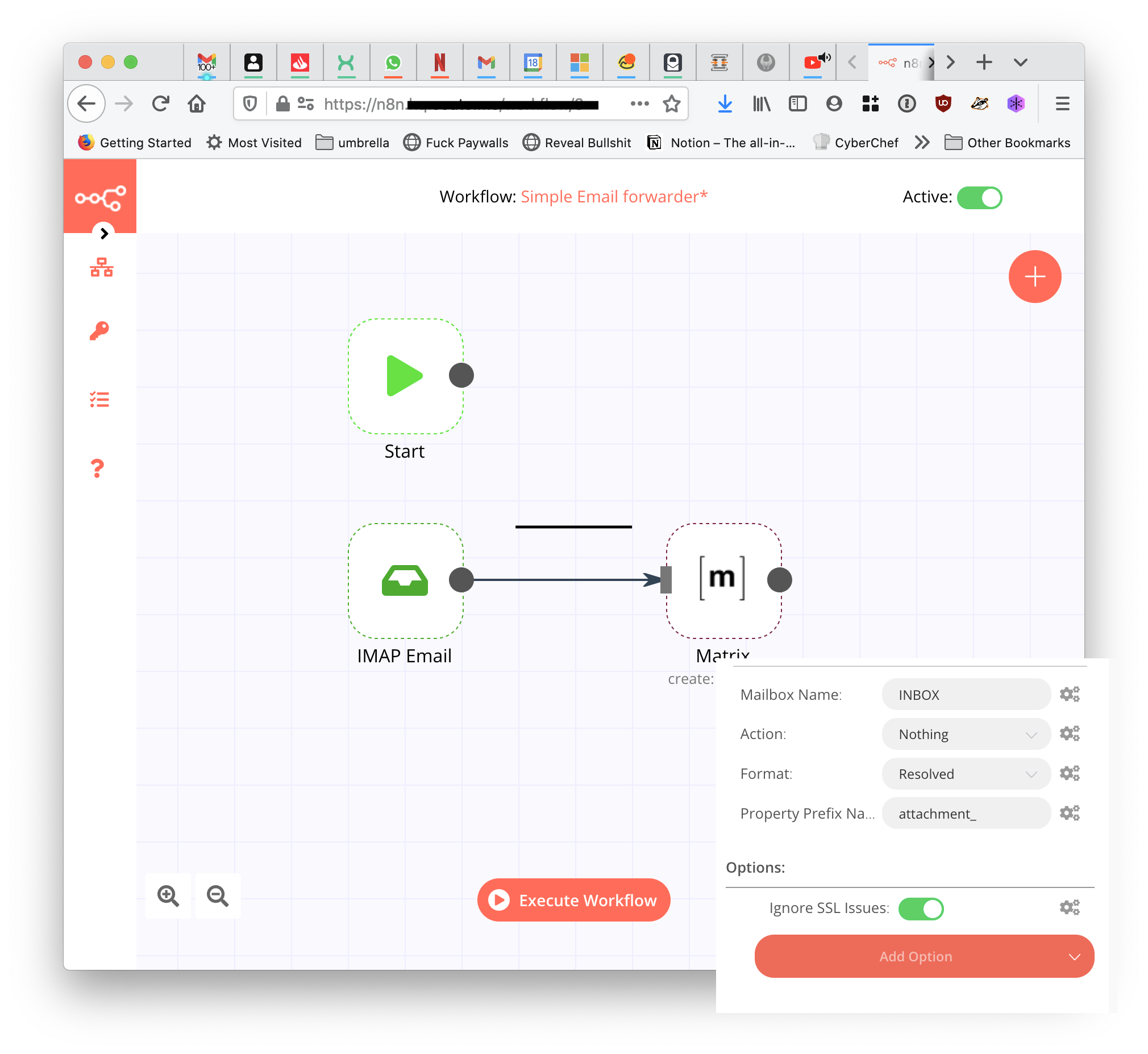The height and width of the screenshot is (1054, 1148).
Task: Disable the Ignore SSL Issues toggle
Action: coord(920,908)
